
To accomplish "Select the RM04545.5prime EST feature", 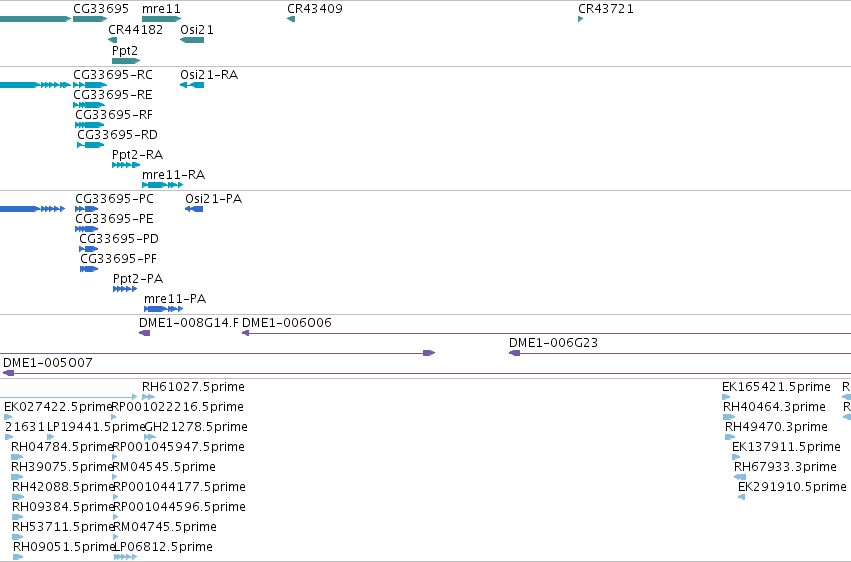I will (x=115, y=477).
